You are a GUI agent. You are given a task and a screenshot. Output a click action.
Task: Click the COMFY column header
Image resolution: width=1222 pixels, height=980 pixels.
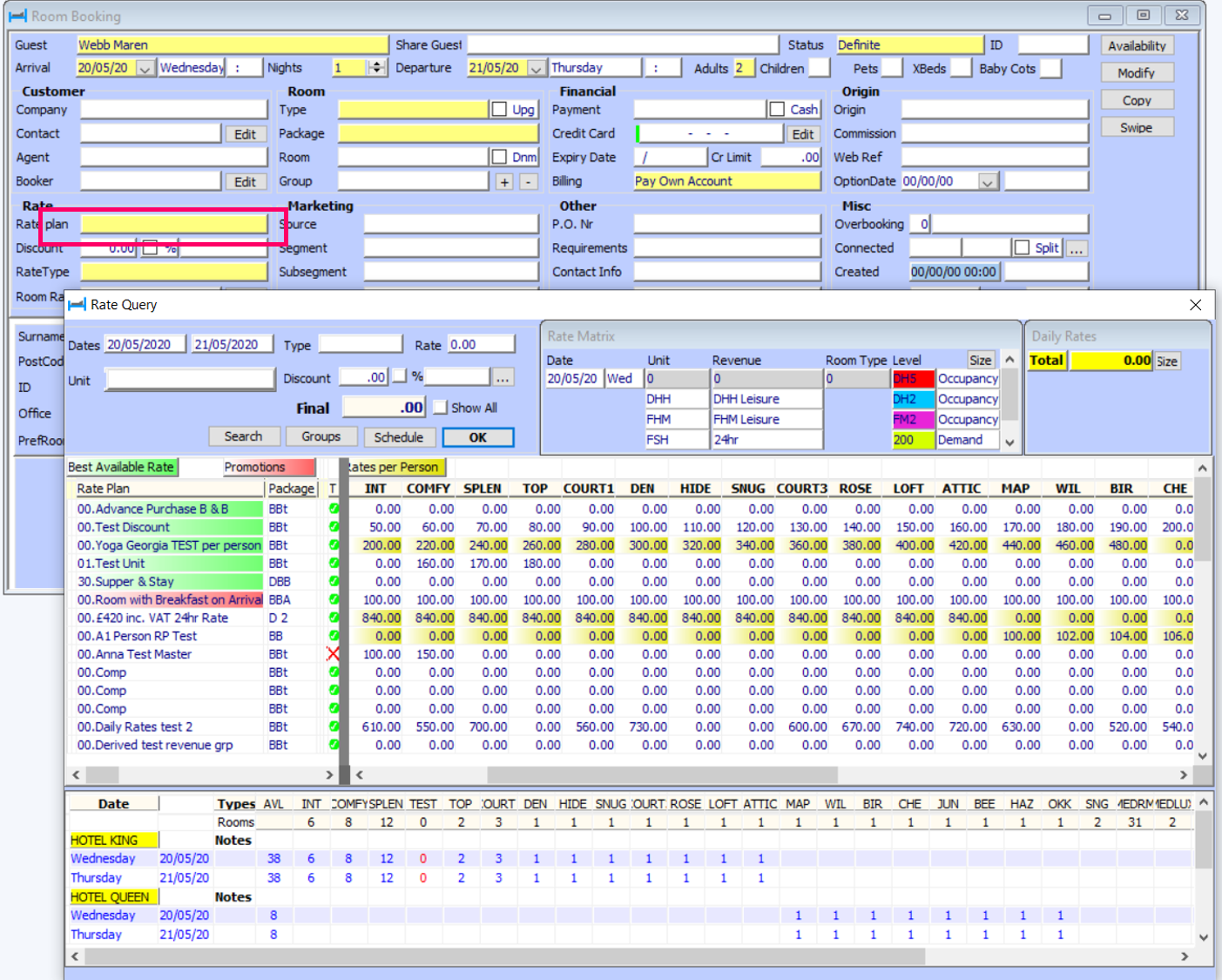[x=429, y=489]
